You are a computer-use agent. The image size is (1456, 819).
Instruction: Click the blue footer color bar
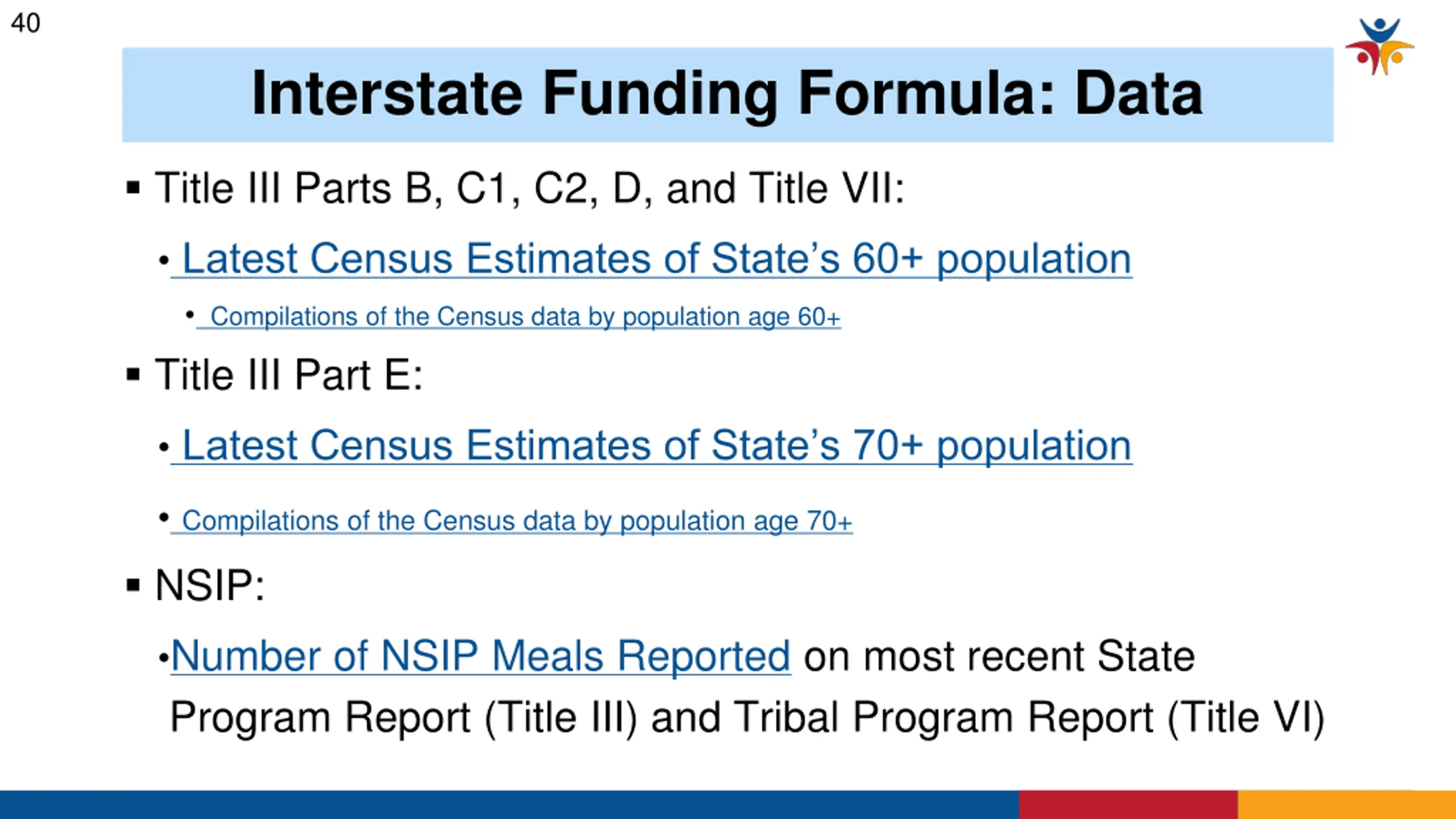[510, 804]
